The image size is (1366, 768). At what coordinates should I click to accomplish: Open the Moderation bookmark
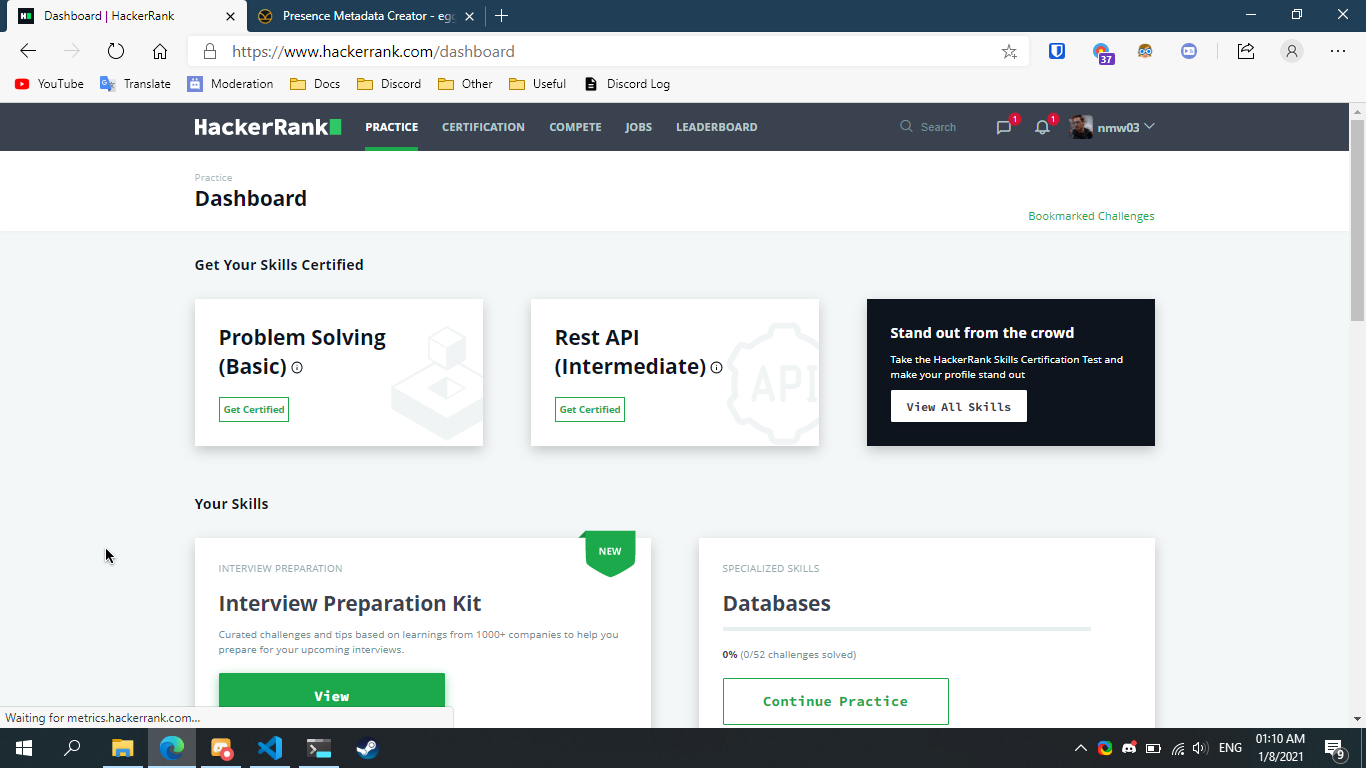tap(230, 84)
